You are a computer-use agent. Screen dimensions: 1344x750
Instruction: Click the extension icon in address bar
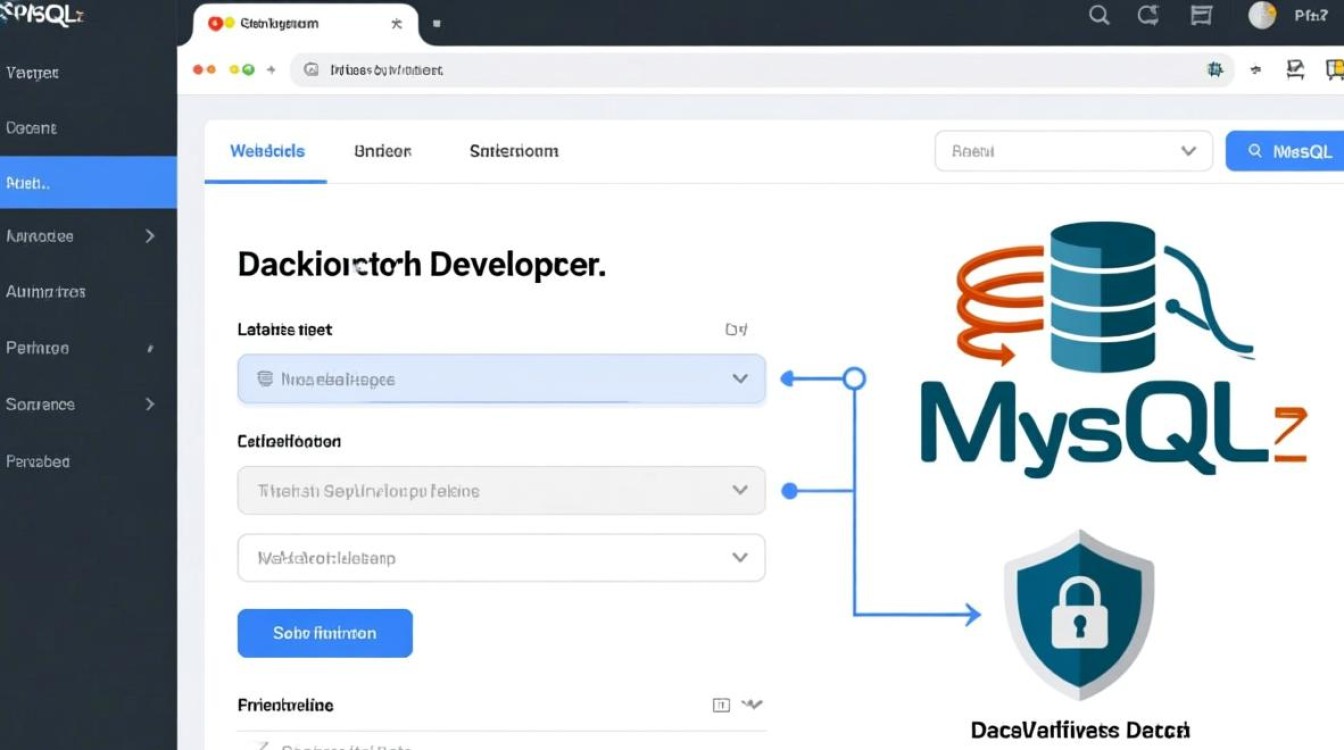[x=1216, y=70]
